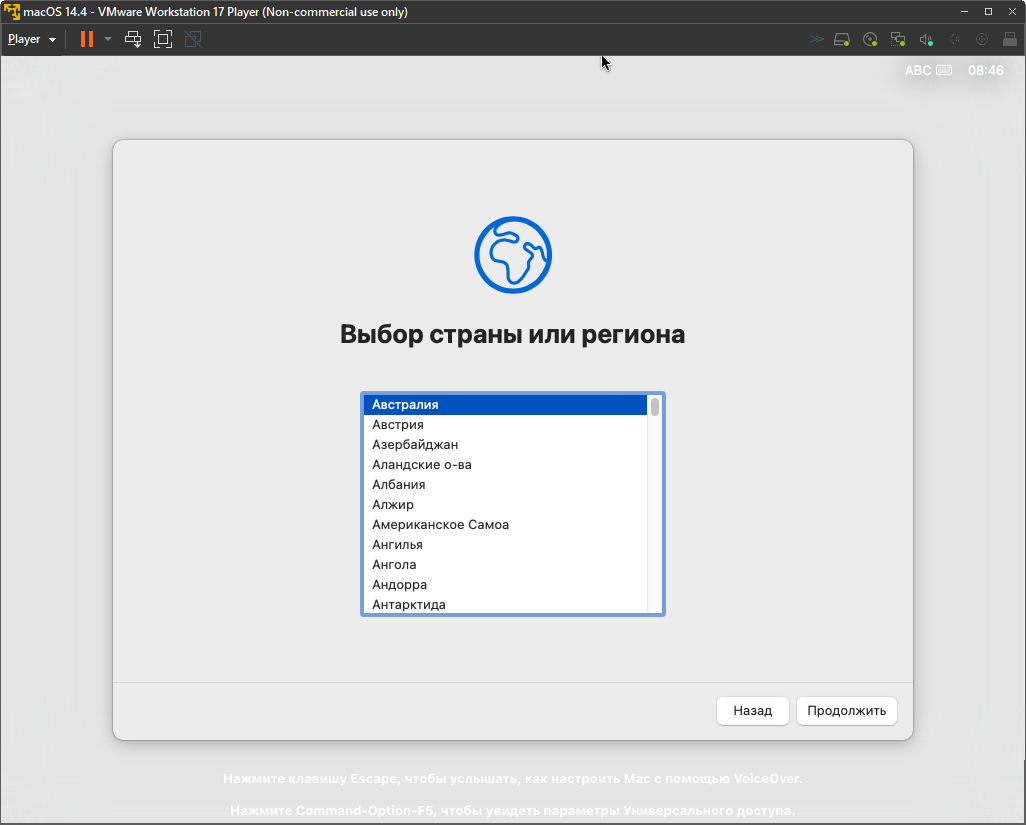
Task: Expand the hidden devices chevron arrows
Action: click(817, 39)
